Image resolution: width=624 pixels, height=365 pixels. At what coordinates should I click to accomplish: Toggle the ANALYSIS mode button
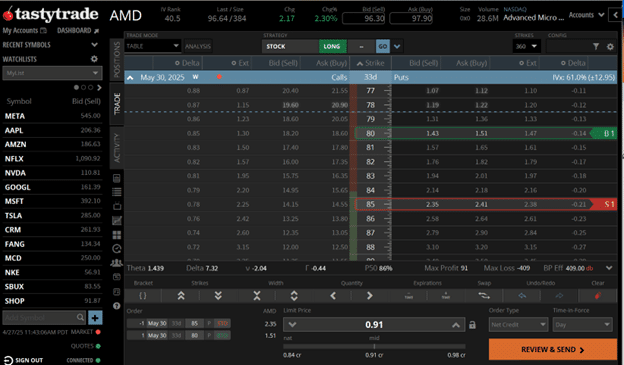(x=198, y=47)
